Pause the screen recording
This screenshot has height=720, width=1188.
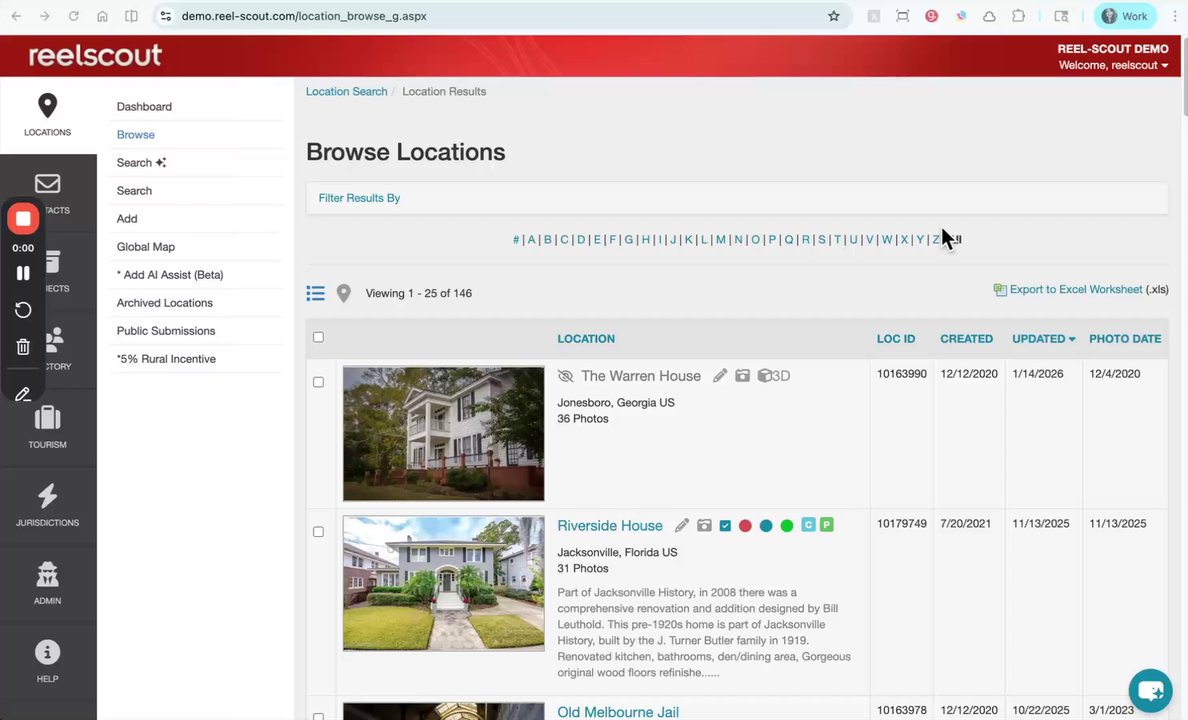(x=23, y=273)
